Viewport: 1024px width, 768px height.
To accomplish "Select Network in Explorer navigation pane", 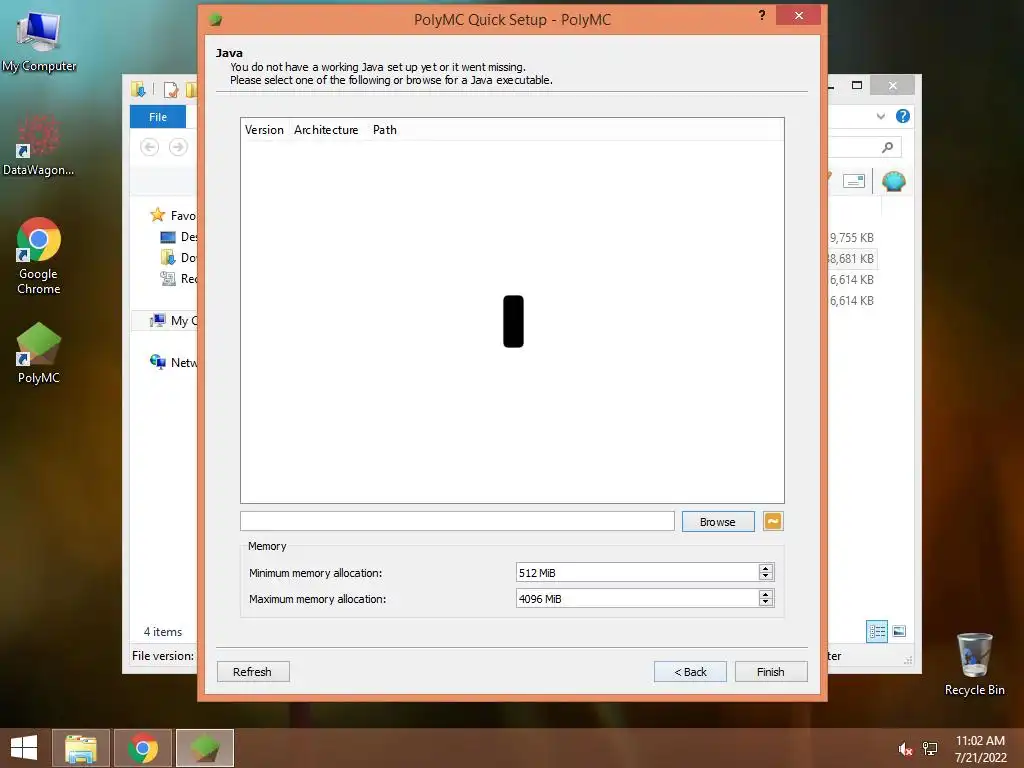I will pyautogui.click(x=174, y=362).
